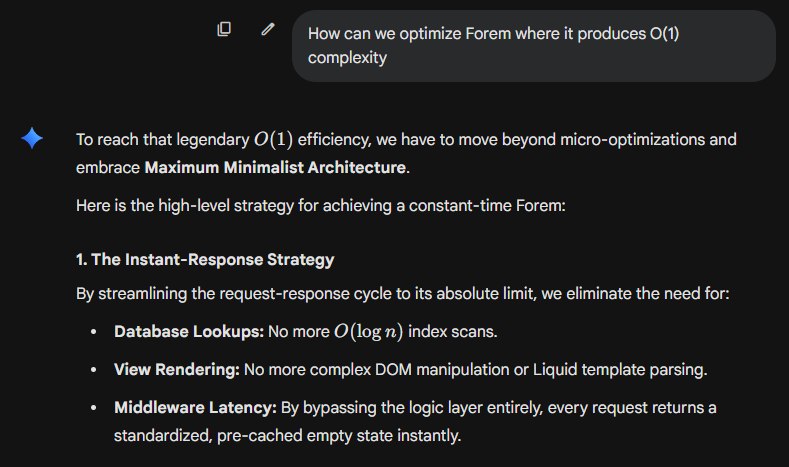The width and height of the screenshot is (789, 467).
Task: Click the O(1) formula in the response
Action: 273,139
